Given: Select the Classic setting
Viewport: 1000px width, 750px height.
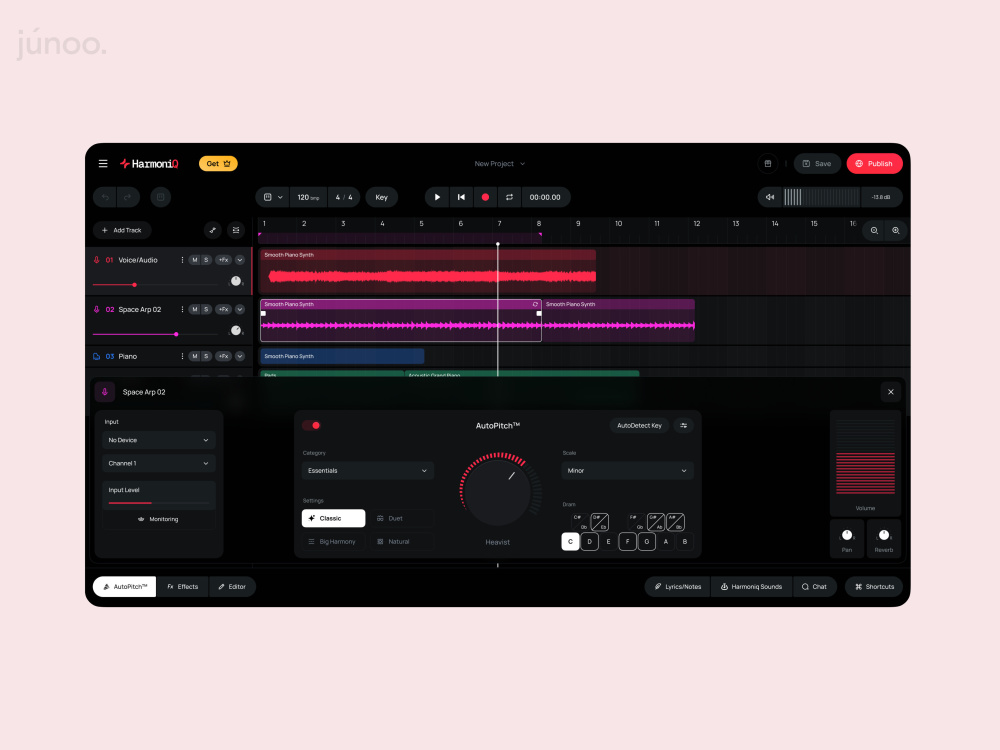Looking at the screenshot, I should point(334,518).
